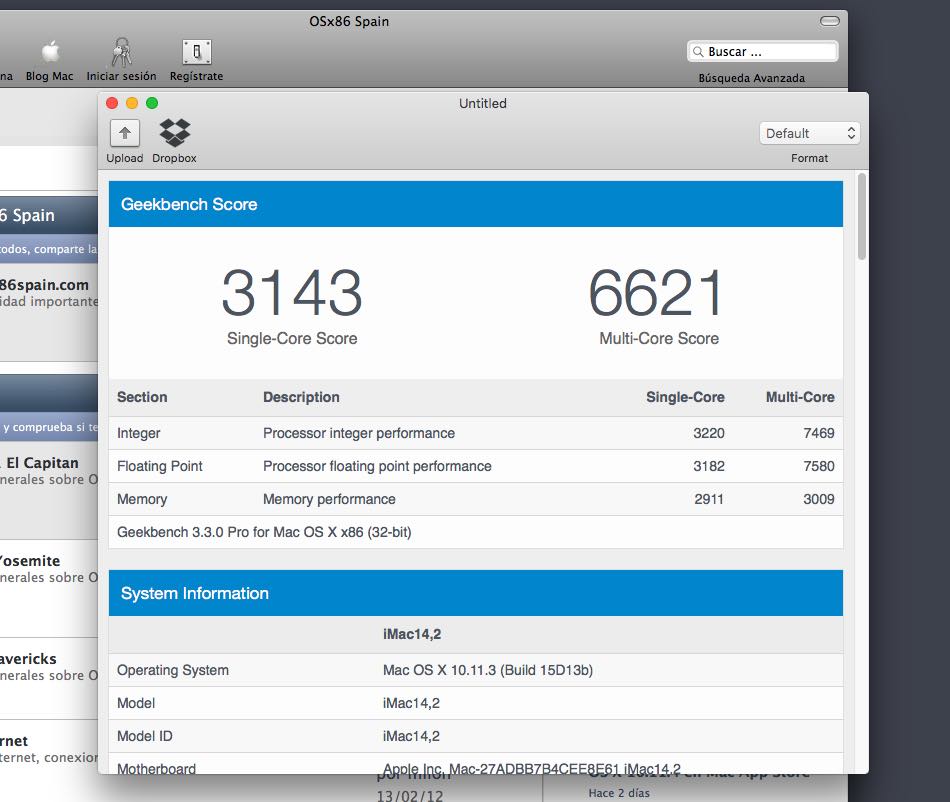Image resolution: width=950 pixels, height=802 pixels.
Task: Click the Regístrate switch icon
Action: click(197, 52)
